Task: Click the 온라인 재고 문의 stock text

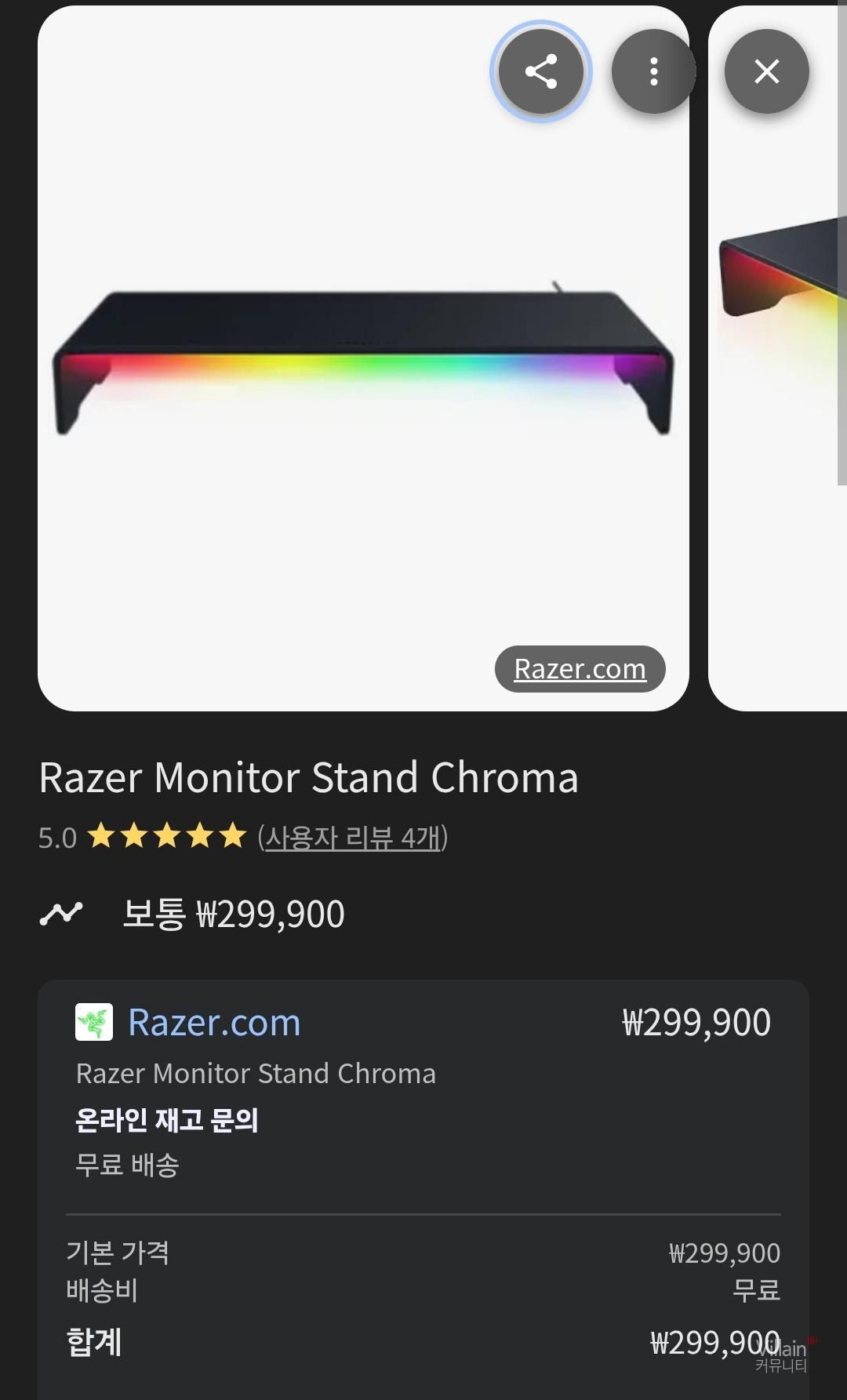Action: (167, 1119)
